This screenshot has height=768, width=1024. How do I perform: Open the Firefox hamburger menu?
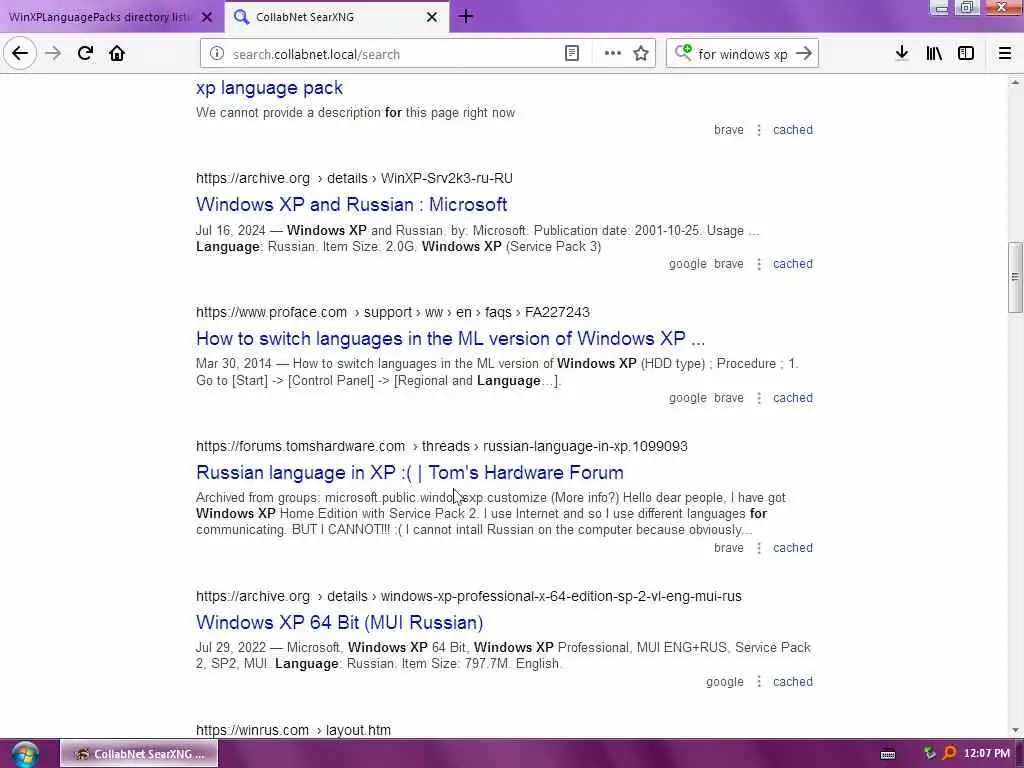1005,54
